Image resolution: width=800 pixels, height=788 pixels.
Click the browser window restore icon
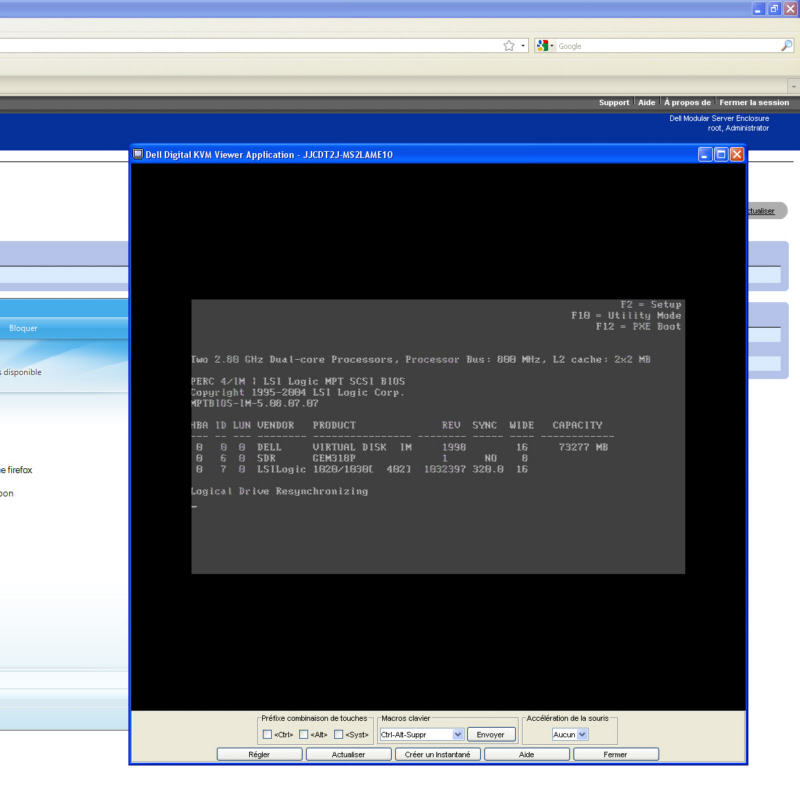pos(774,9)
